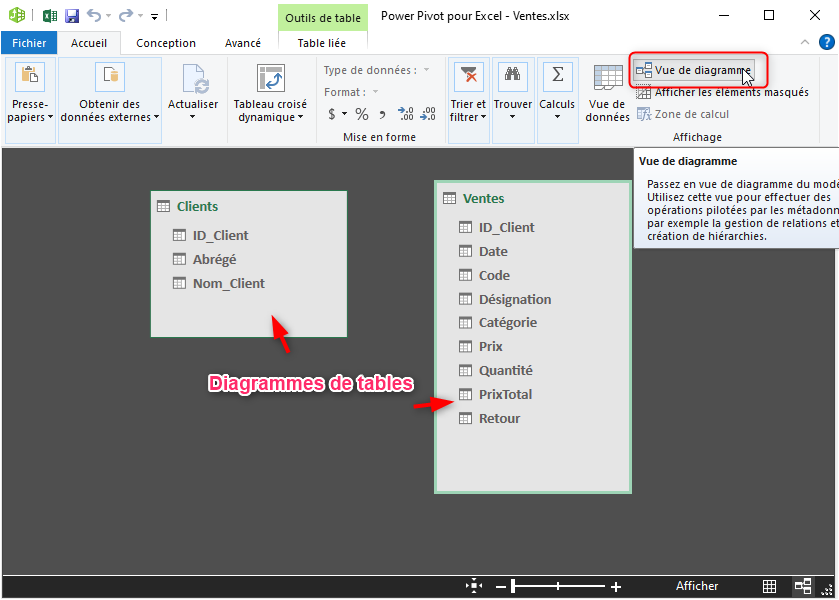Image resolution: width=839 pixels, height=600 pixels.
Task: Open the quick access toolbar customization arrow
Action: tap(154, 17)
